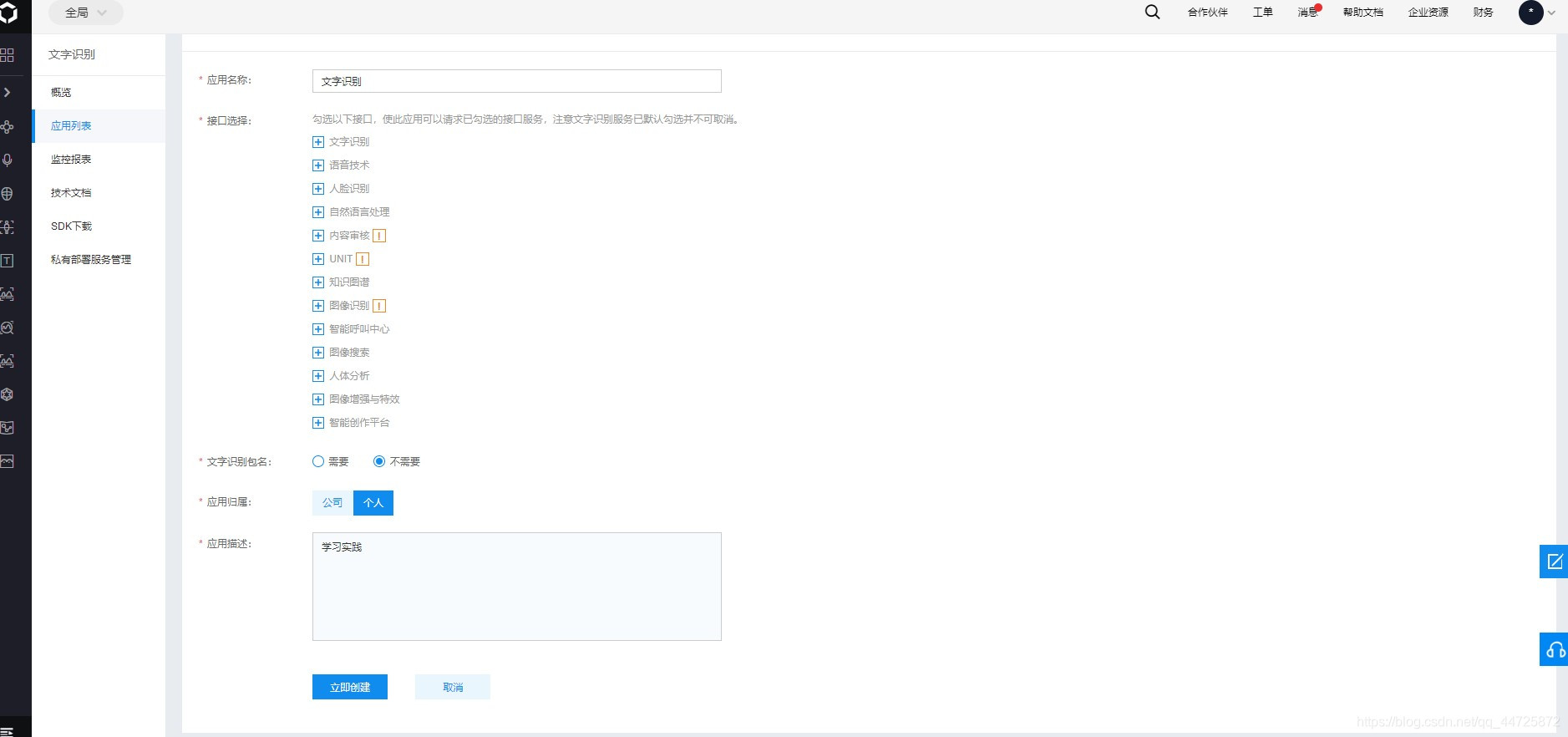Choose 个人 as application ownership
The image size is (1568, 737).
pyautogui.click(x=373, y=503)
